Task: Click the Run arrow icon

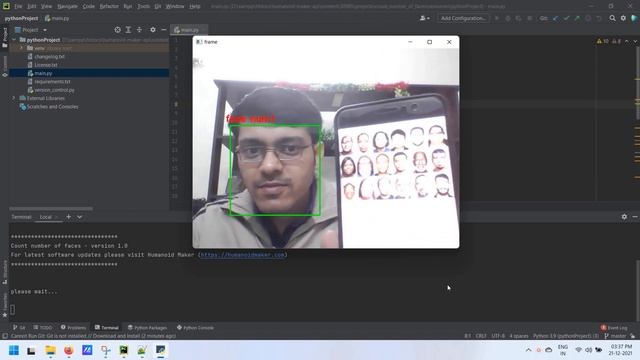Action: [x=497, y=18]
